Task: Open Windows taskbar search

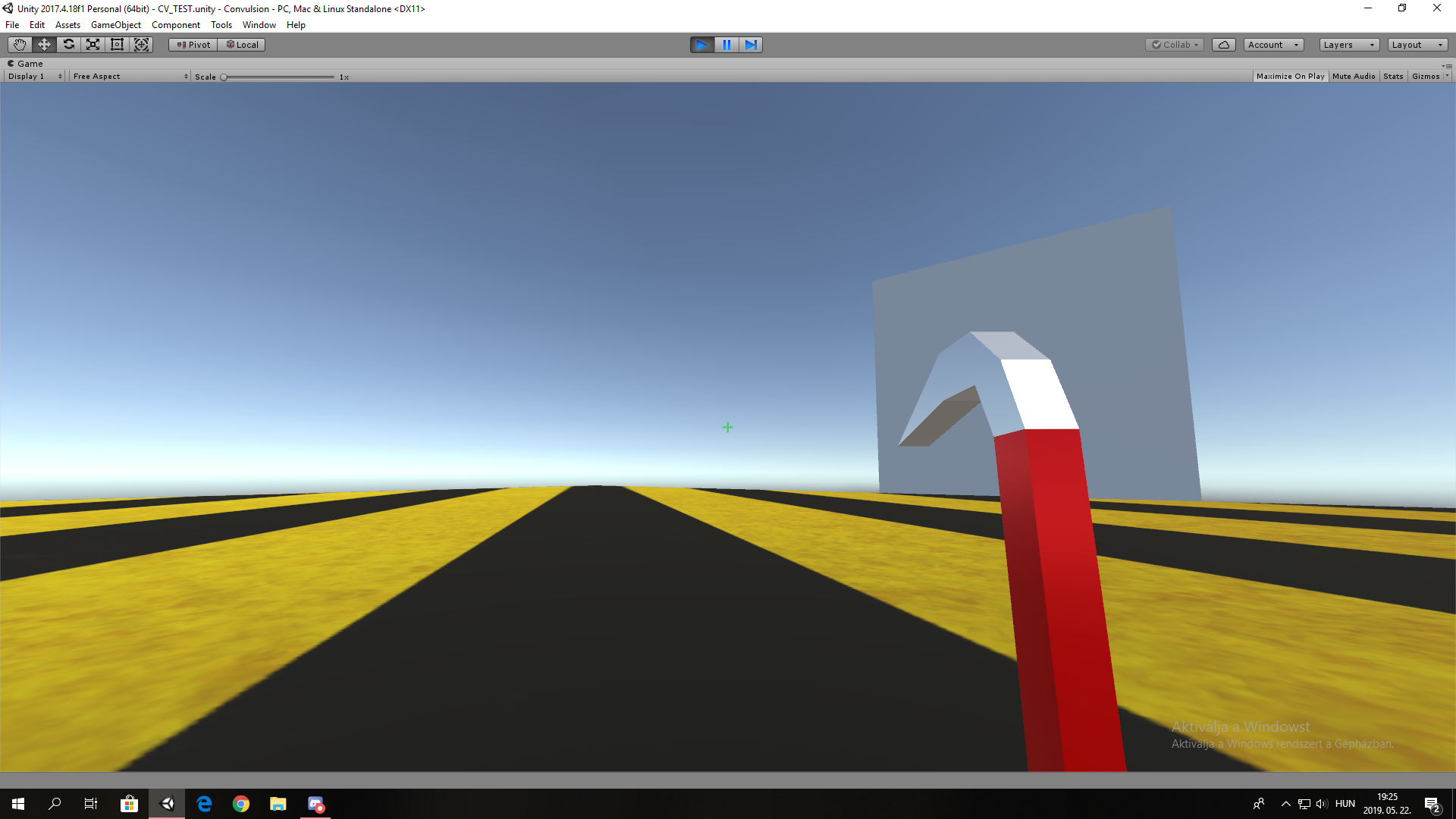Action: 55,804
